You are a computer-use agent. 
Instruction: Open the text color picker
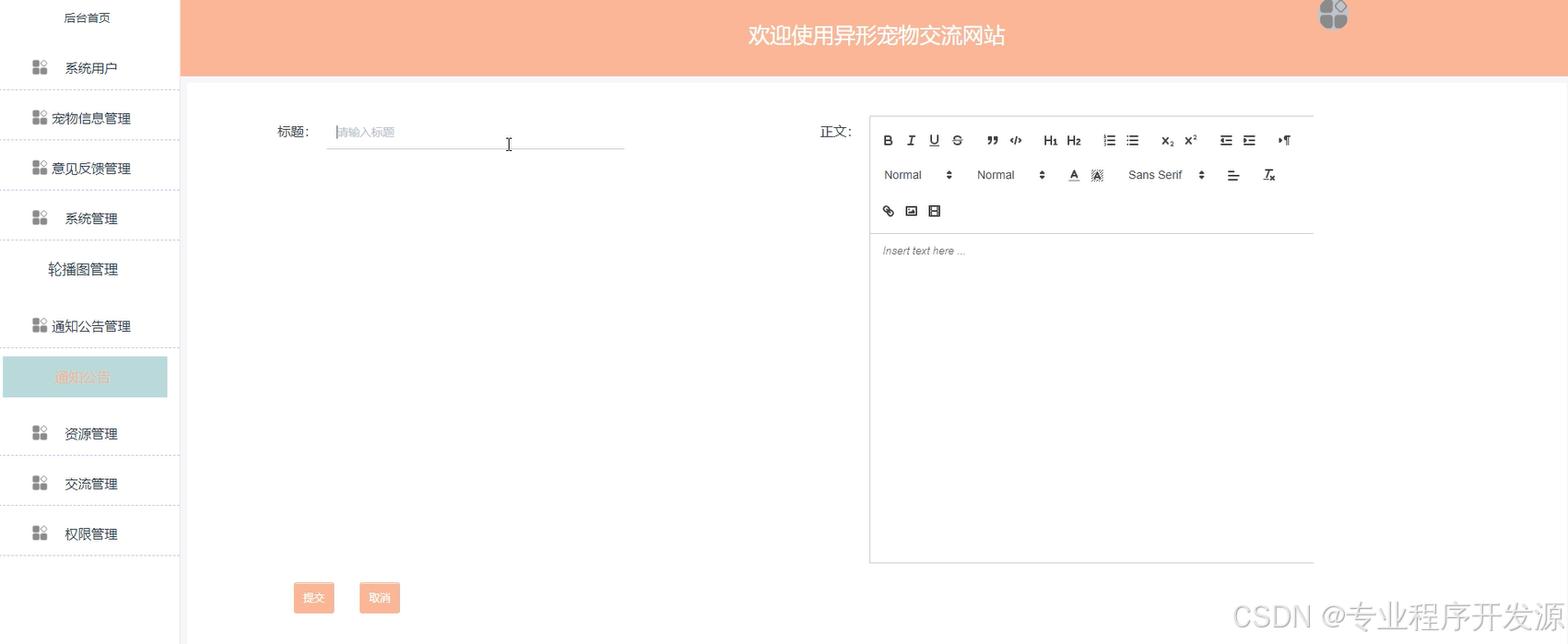point(1074,175)
